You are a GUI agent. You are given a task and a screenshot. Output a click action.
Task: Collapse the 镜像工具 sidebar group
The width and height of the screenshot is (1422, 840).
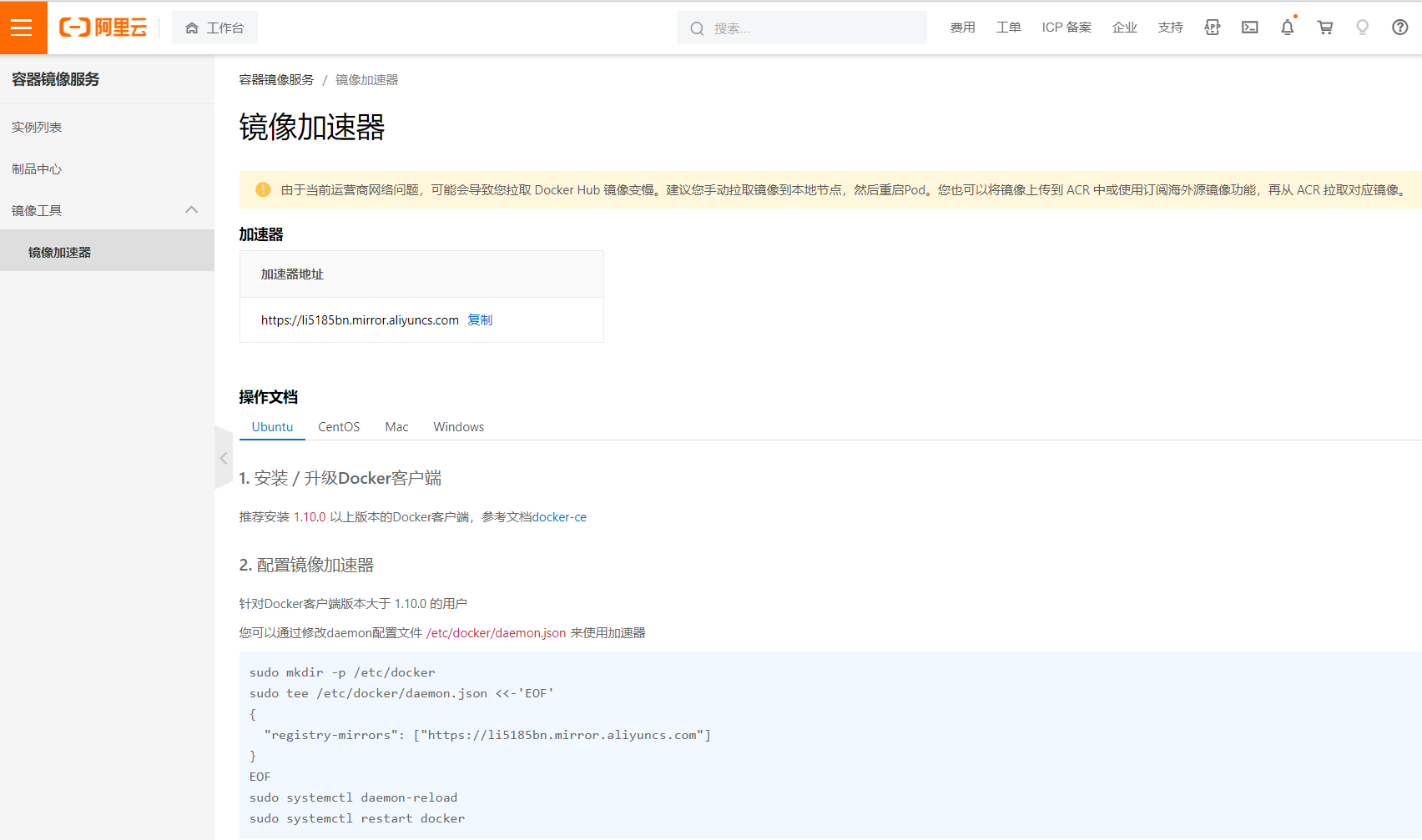(107, 210)
